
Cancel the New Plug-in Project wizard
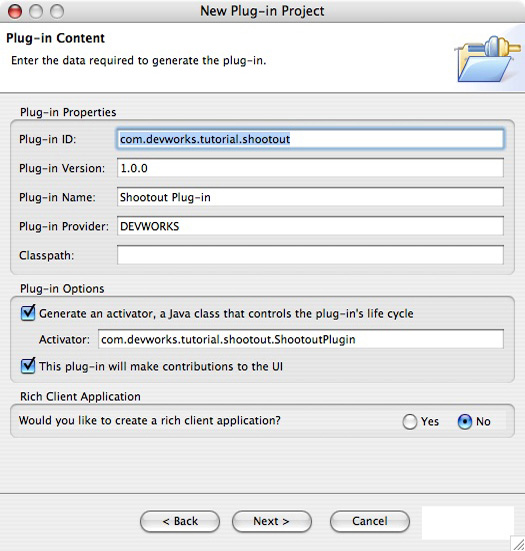(x=370, y=521)
